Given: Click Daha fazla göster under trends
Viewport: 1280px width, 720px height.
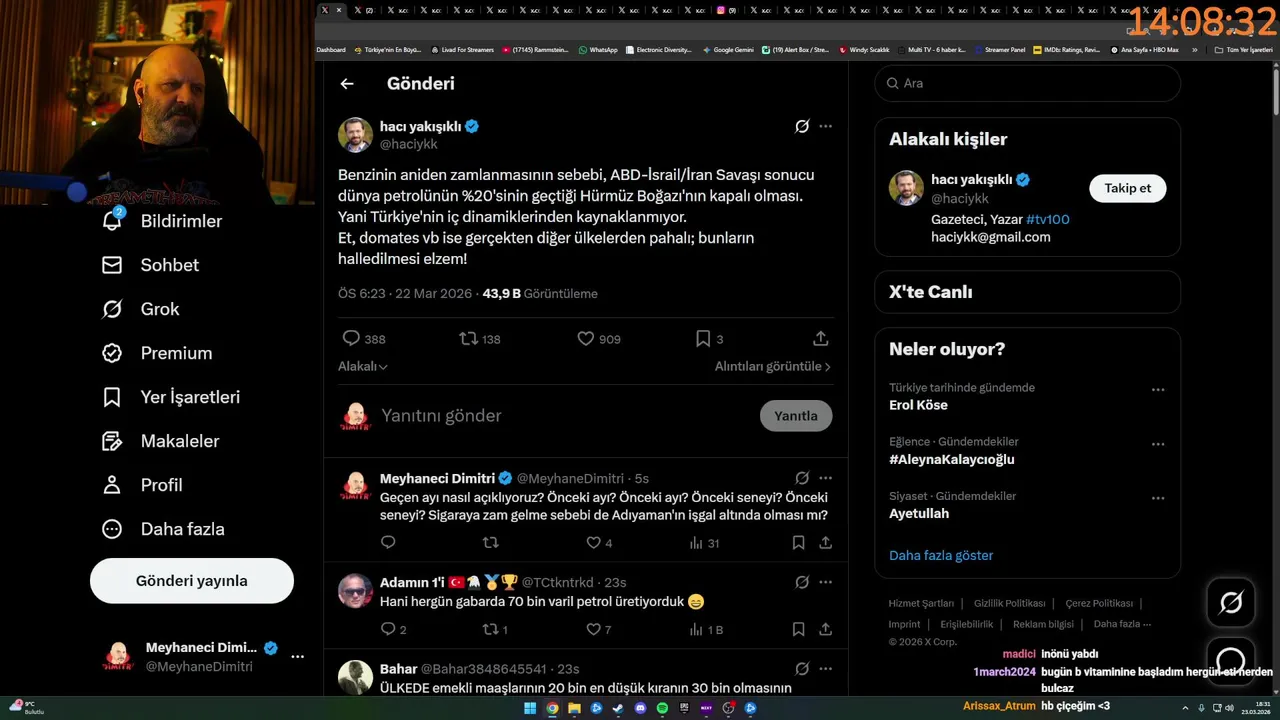Looking at the screenshot, I should (x=941, y=555).
